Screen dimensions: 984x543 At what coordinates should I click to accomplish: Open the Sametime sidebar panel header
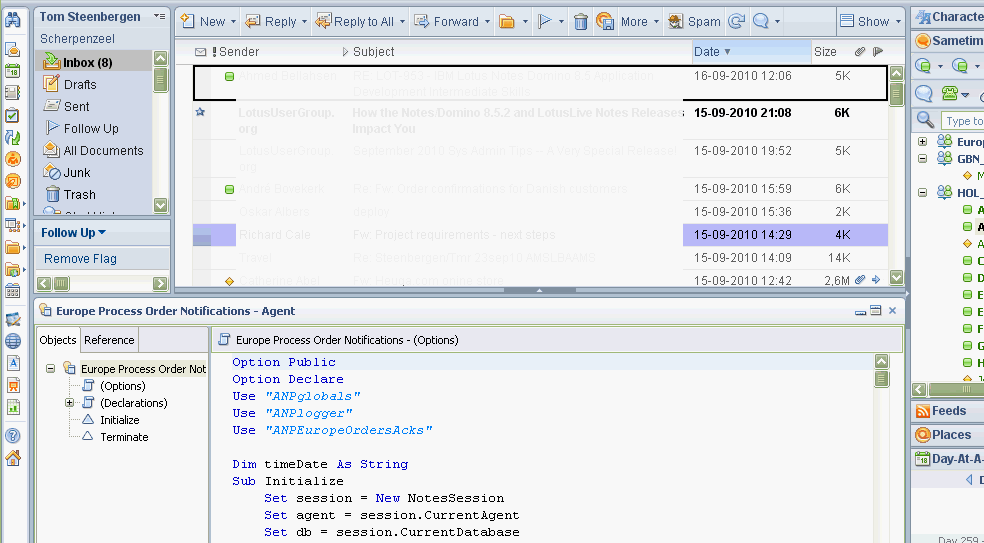948,41
